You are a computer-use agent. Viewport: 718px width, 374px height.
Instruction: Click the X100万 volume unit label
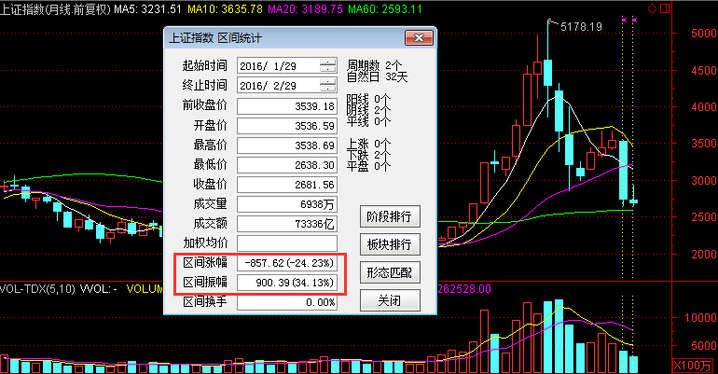[694, 366]
